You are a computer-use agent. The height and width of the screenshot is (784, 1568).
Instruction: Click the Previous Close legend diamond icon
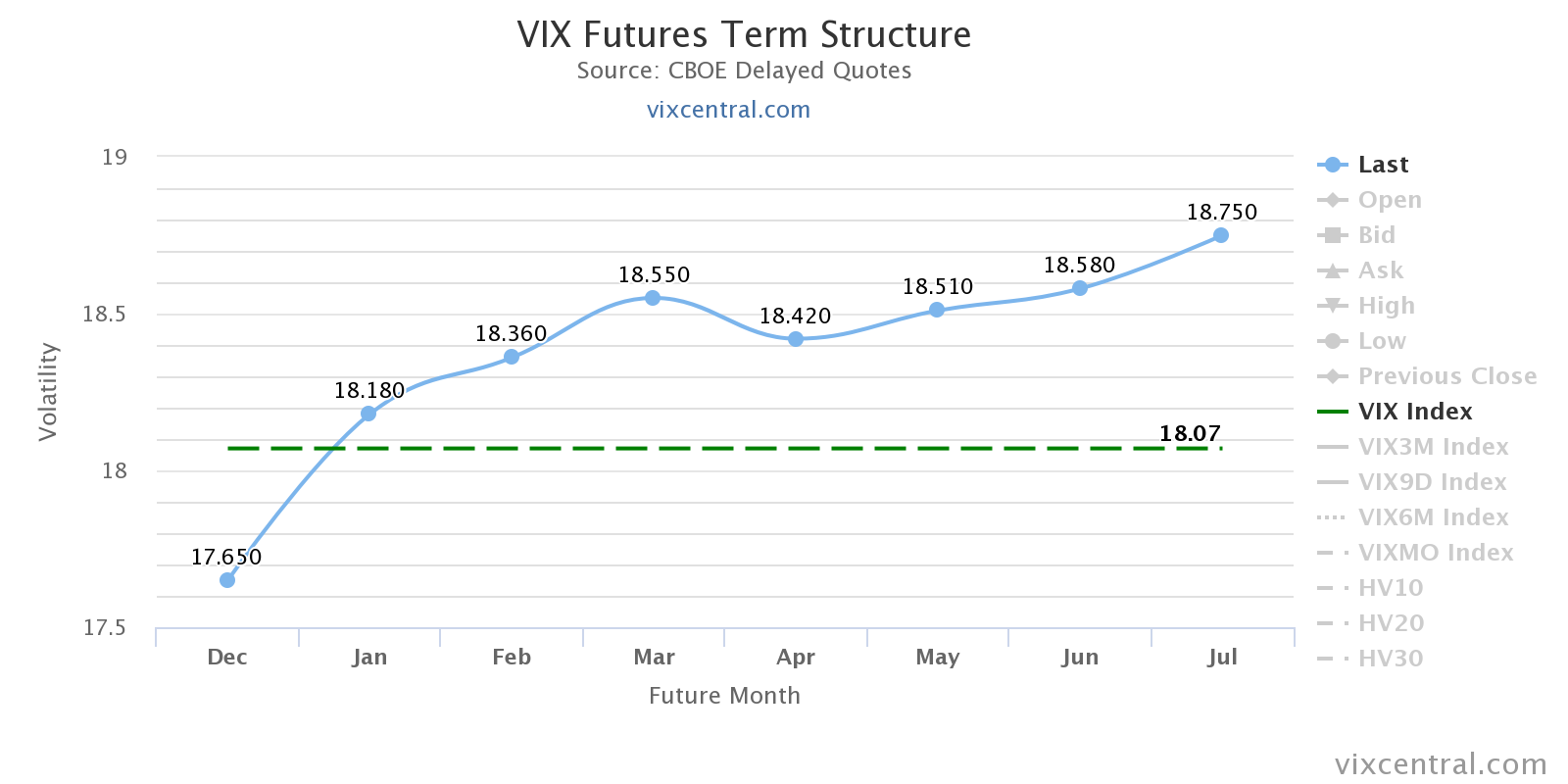pos(1332,376)
